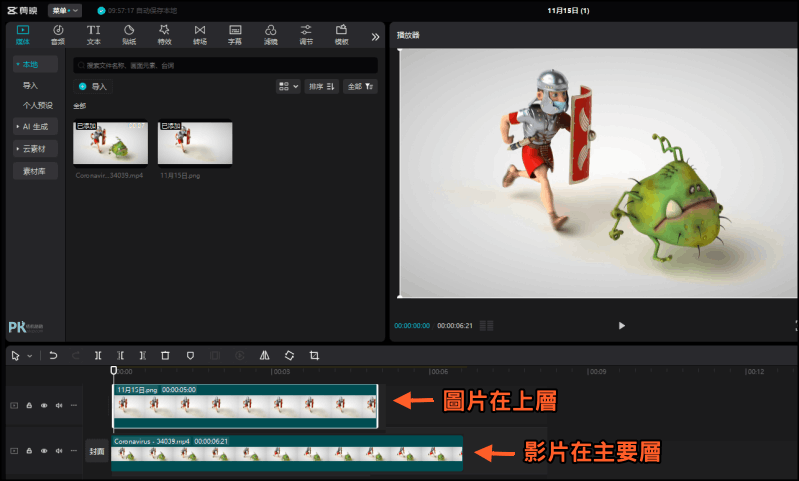Delete the selected clip
The height and width of the screenshot is (481, 799).
point(165,356)
